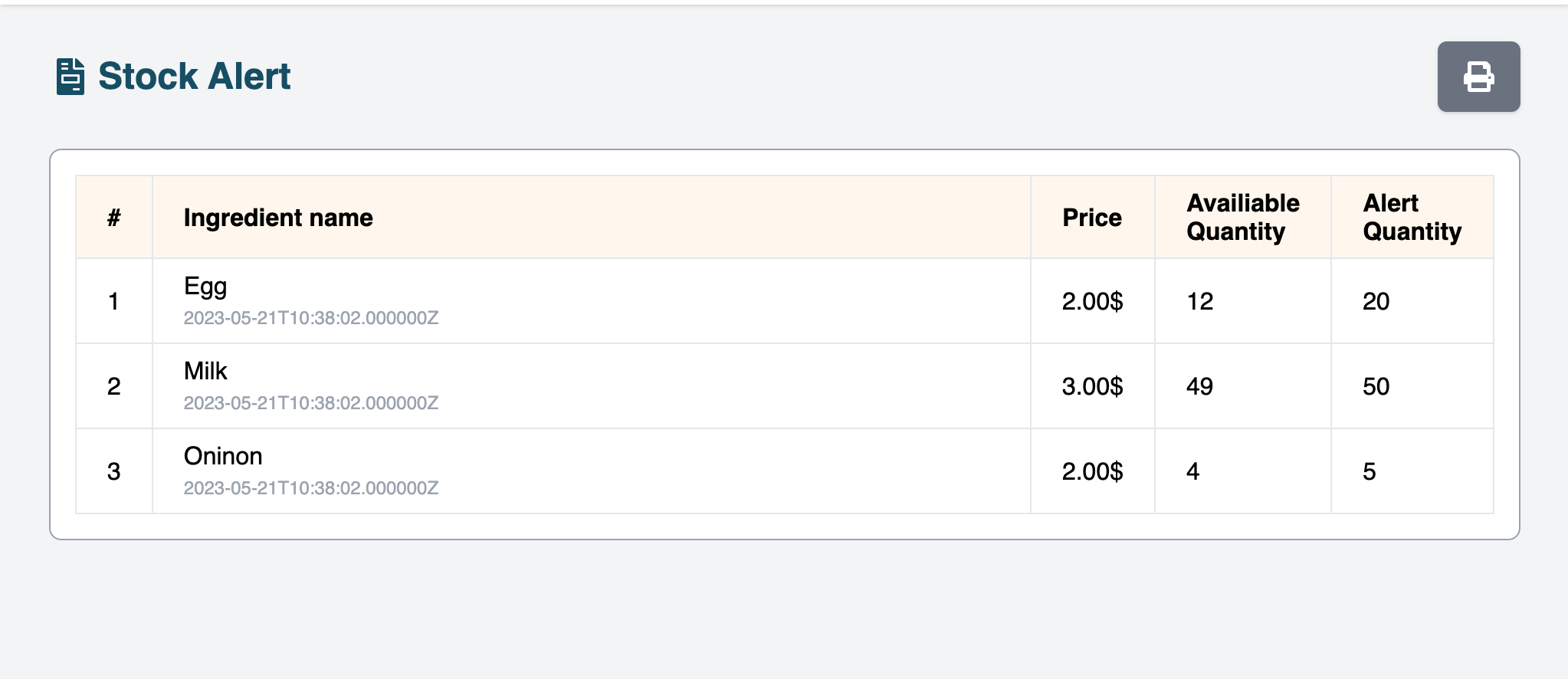Select the Ingredient name column header
Image resolution: width=1568 pixels, height=679 pixels.
click(x=278, y=218)
